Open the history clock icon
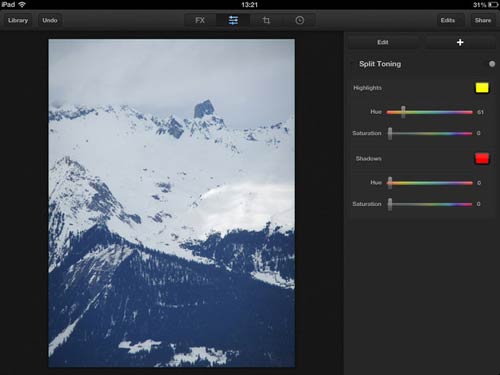The image size is (500, 375). tap(299, 20)
